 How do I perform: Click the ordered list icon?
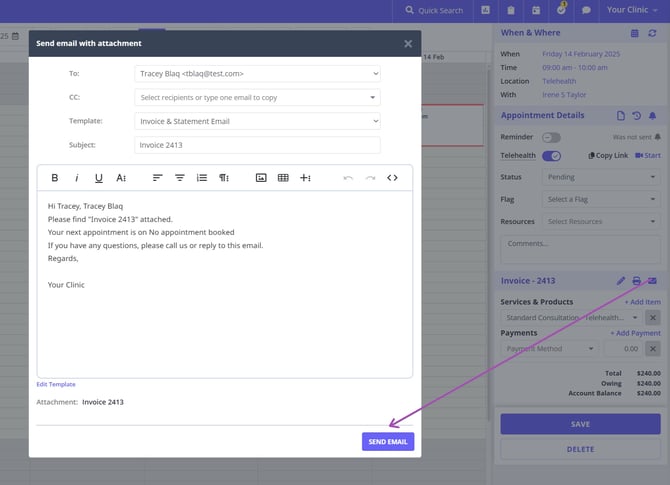[x=202, y=178]
